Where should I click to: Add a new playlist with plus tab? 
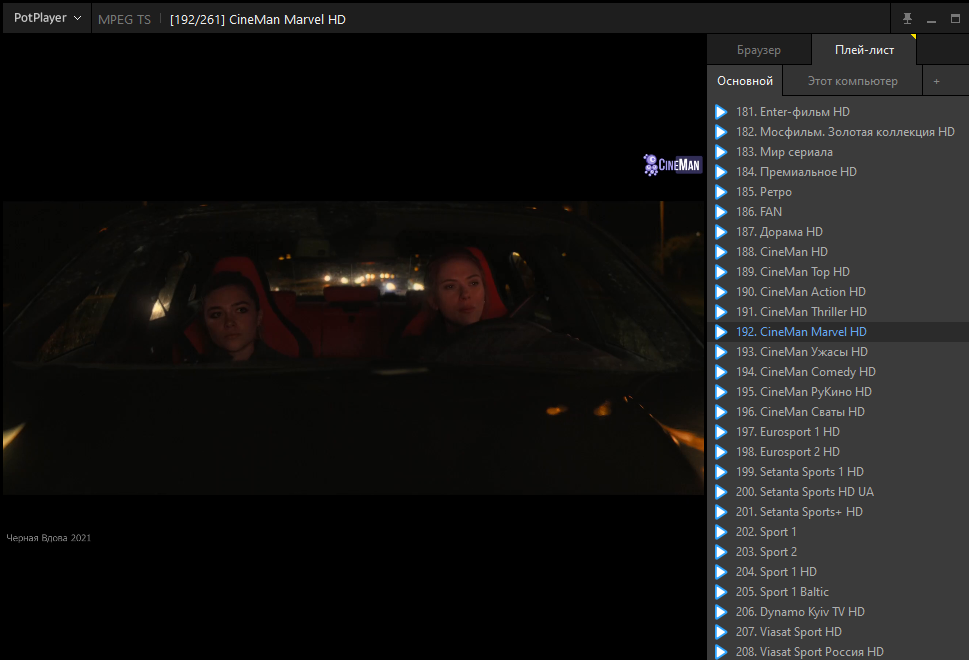point(936,81)
